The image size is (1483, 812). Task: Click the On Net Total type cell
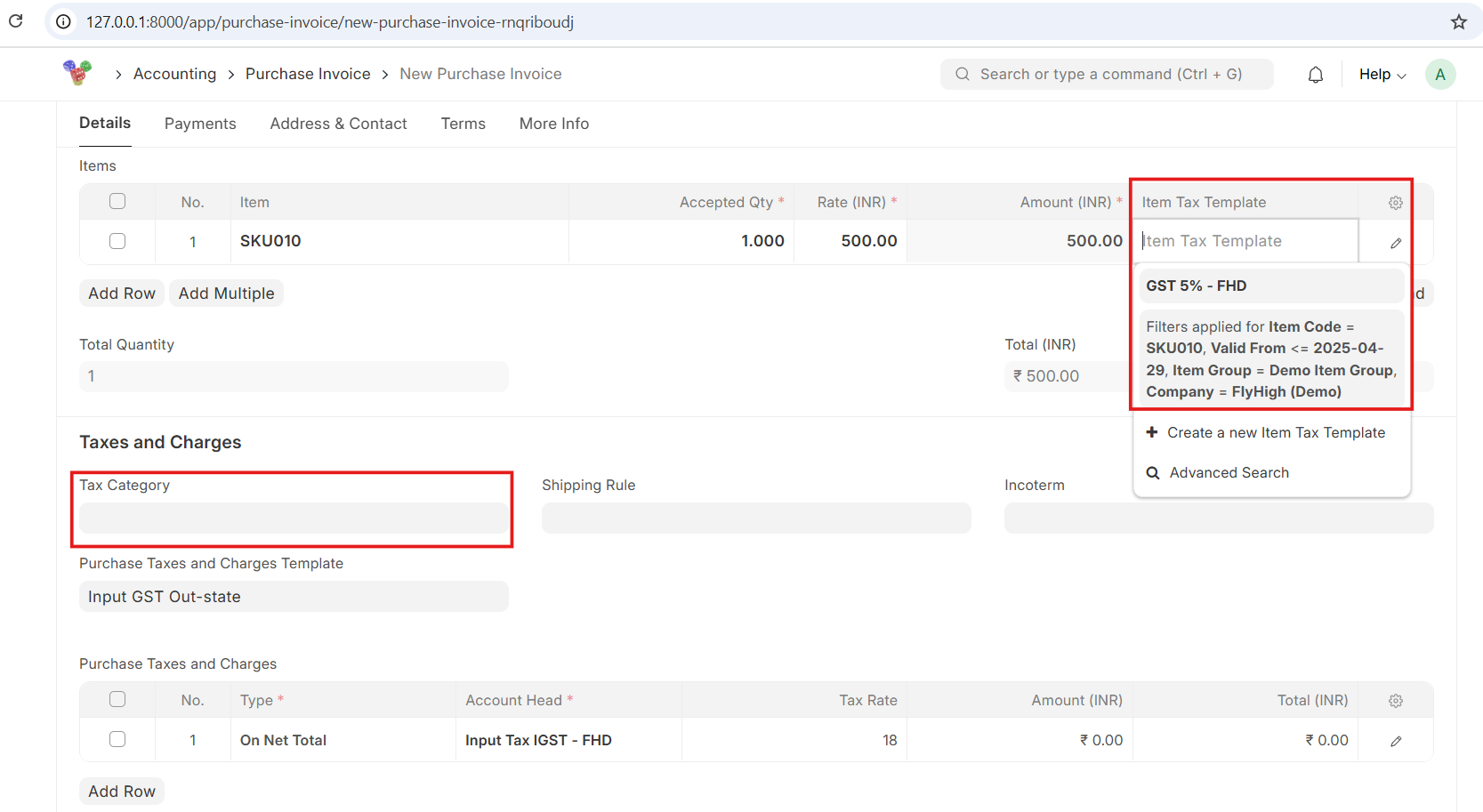(x=343, y=740)
